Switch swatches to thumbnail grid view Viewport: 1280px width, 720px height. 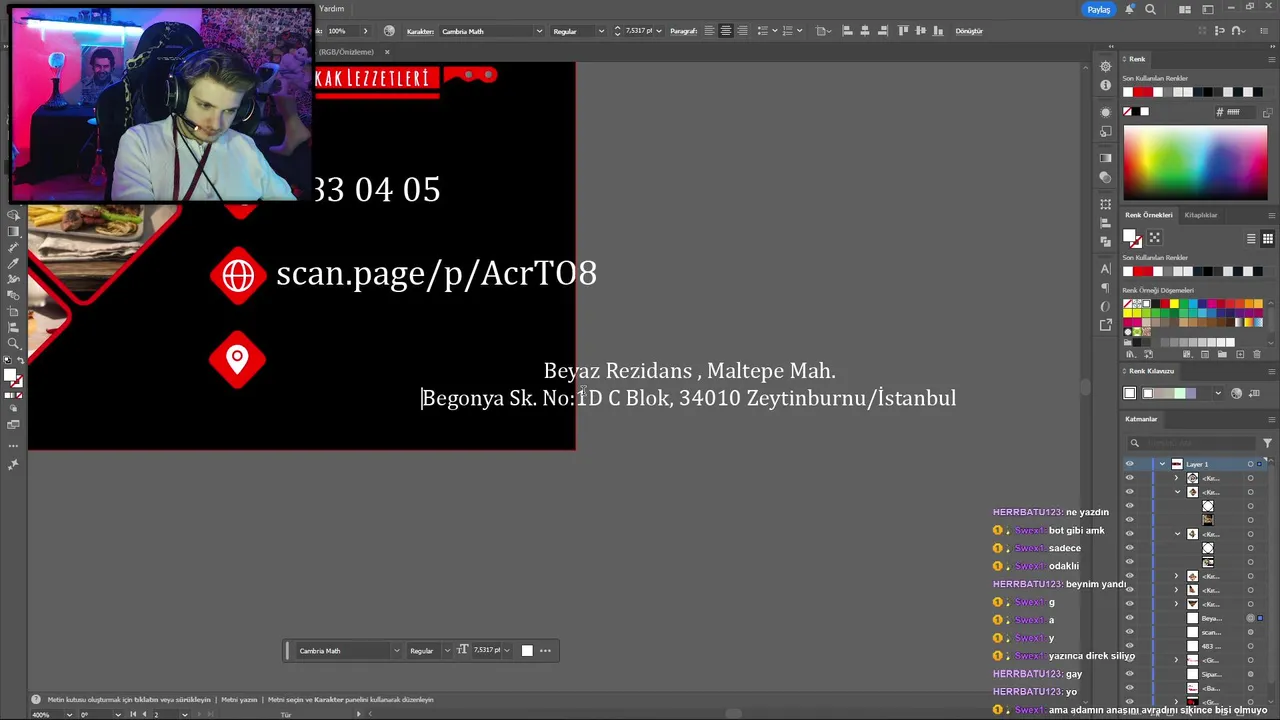click(1268, 239)
